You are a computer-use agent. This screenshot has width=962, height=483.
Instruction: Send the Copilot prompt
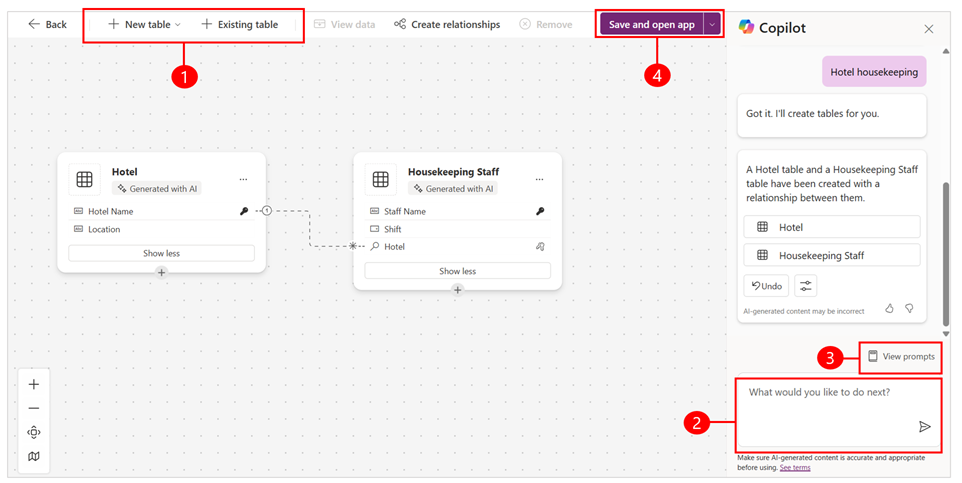[x=925, y=427]
